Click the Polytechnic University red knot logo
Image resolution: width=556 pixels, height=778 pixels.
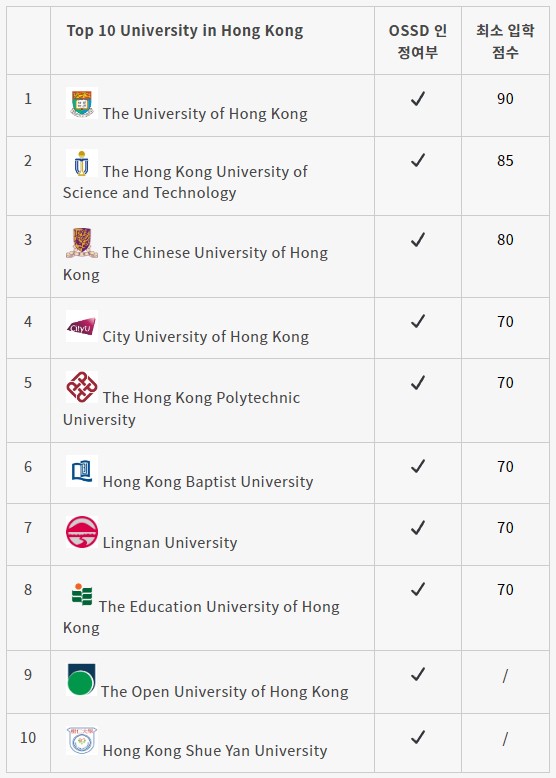82,387
